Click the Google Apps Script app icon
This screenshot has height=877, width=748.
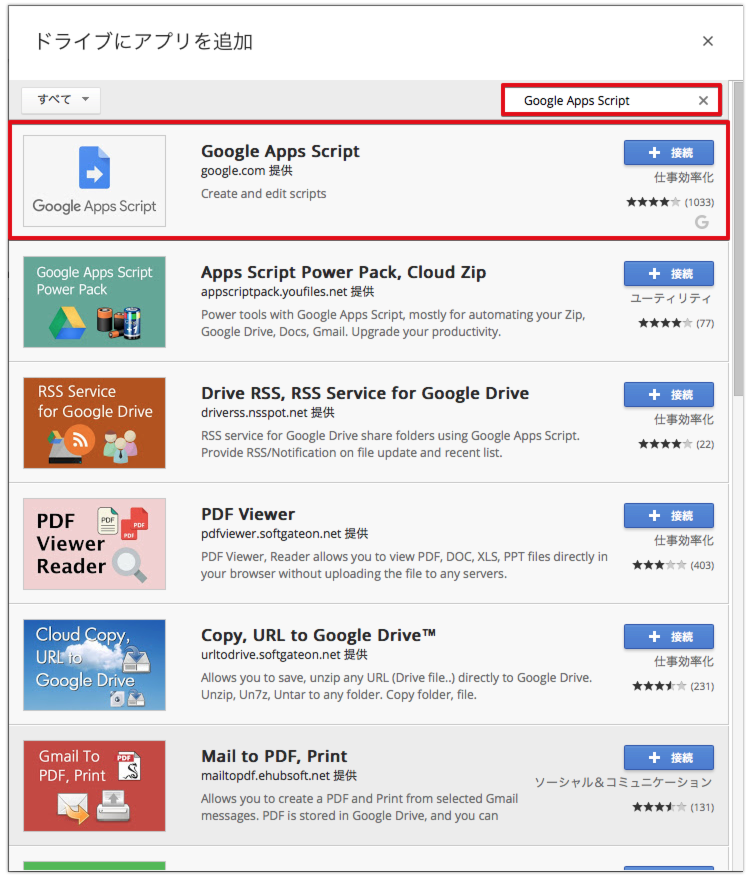(95, 181)
